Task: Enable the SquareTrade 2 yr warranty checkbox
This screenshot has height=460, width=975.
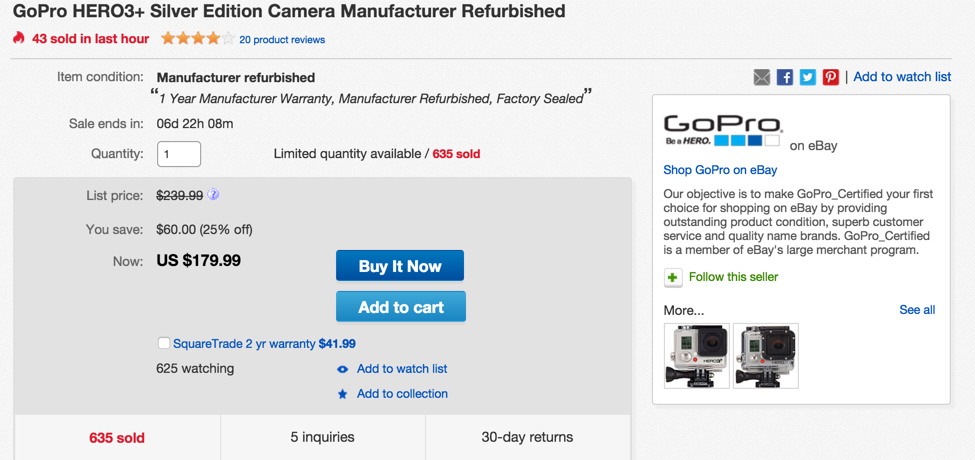Action: click(164, 343)
